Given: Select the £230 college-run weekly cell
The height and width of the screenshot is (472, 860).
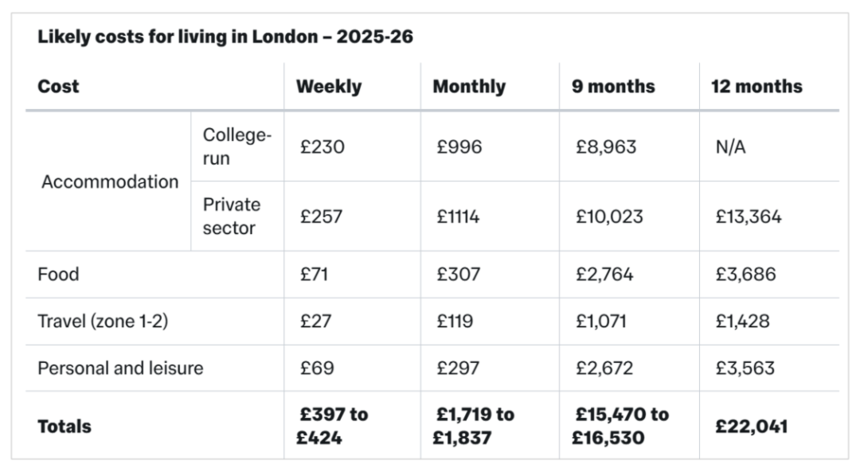Looking at the screenshot, I should click(322, 147).
